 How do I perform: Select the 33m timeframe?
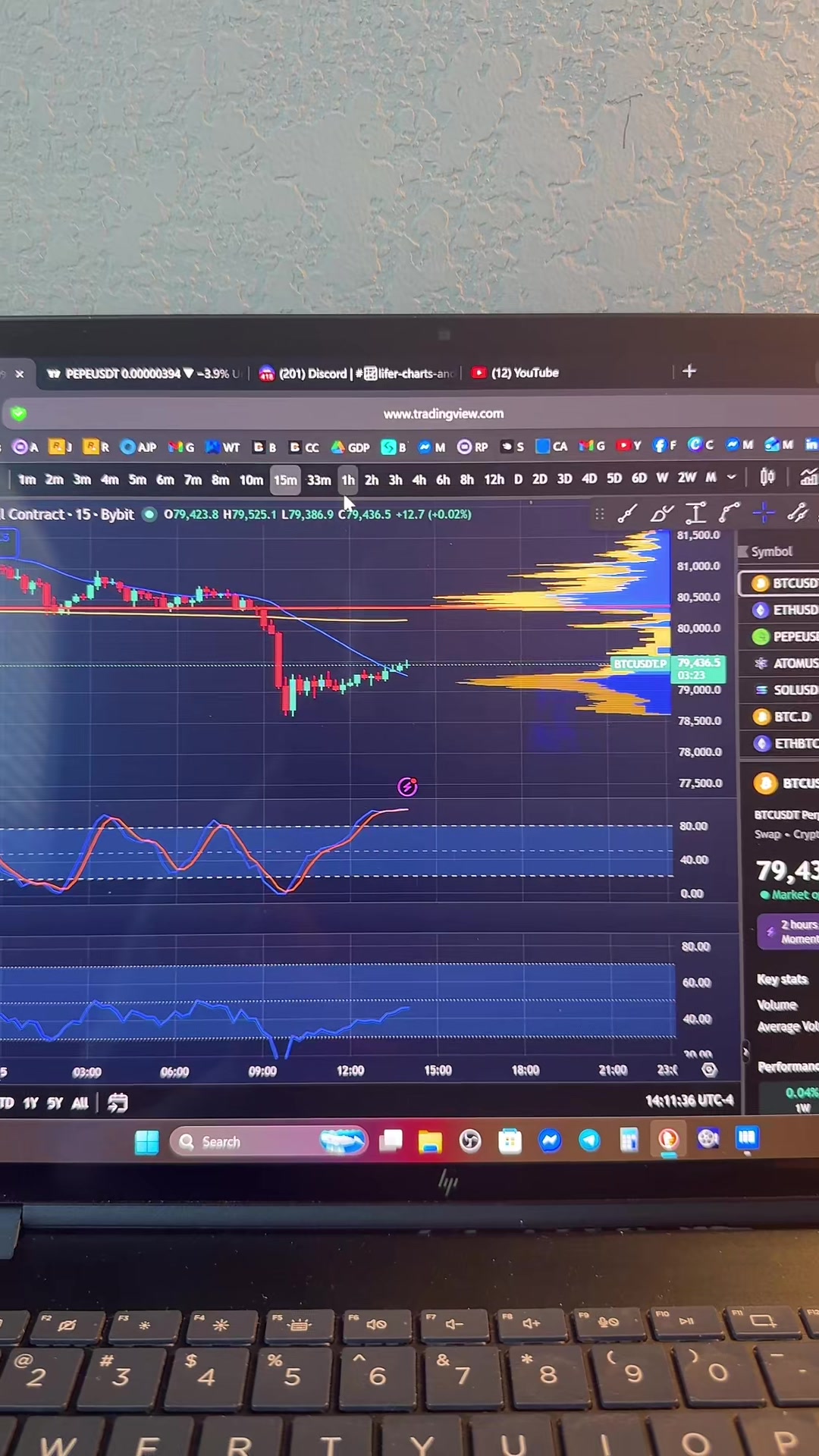[x=318, y=480]
